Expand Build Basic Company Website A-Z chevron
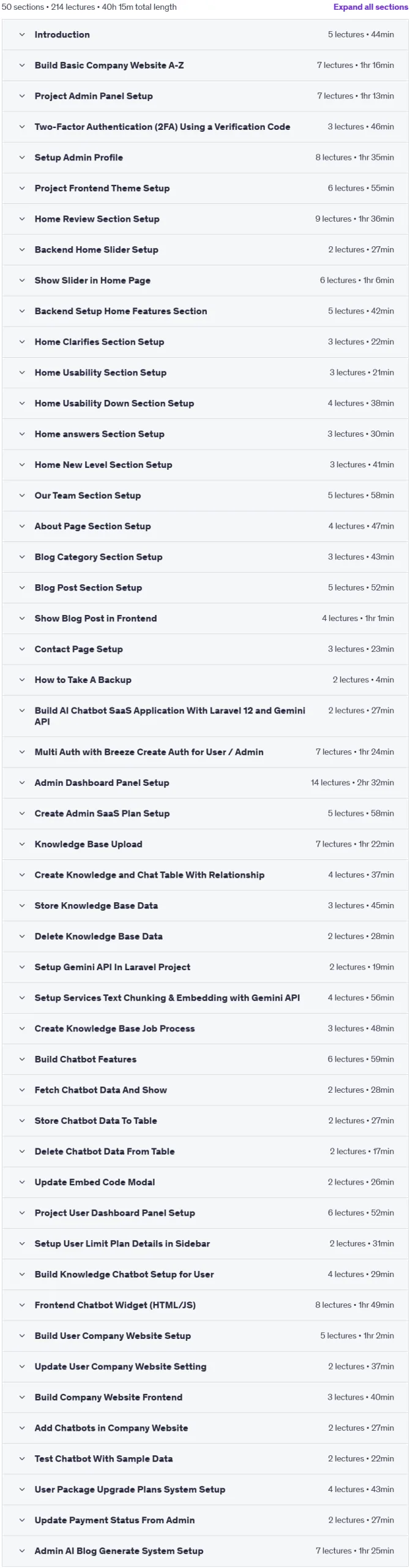The height and width of the screenshot is (1568, 410). coord(22,66)
